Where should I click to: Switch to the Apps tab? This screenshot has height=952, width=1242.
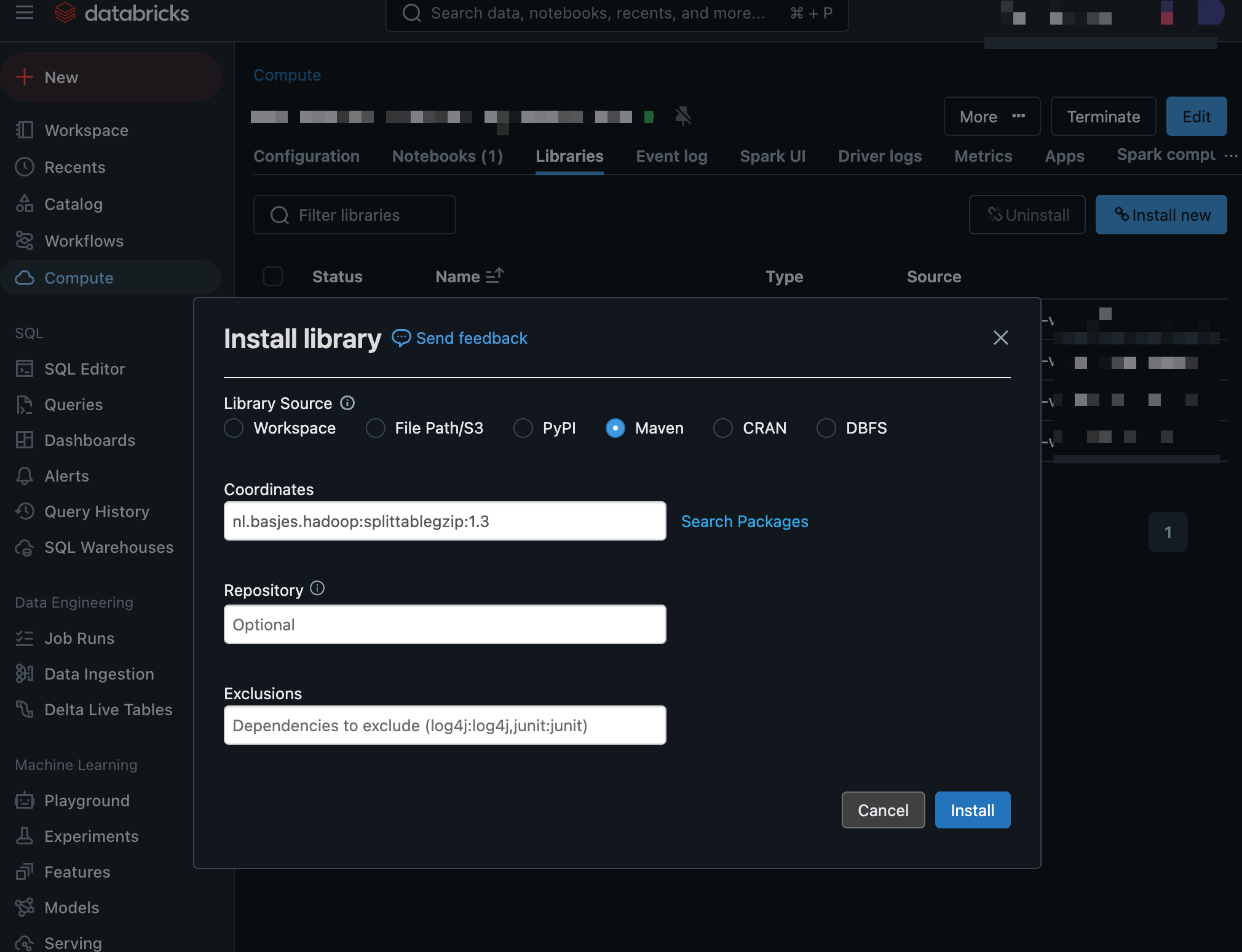(1064, 156)
